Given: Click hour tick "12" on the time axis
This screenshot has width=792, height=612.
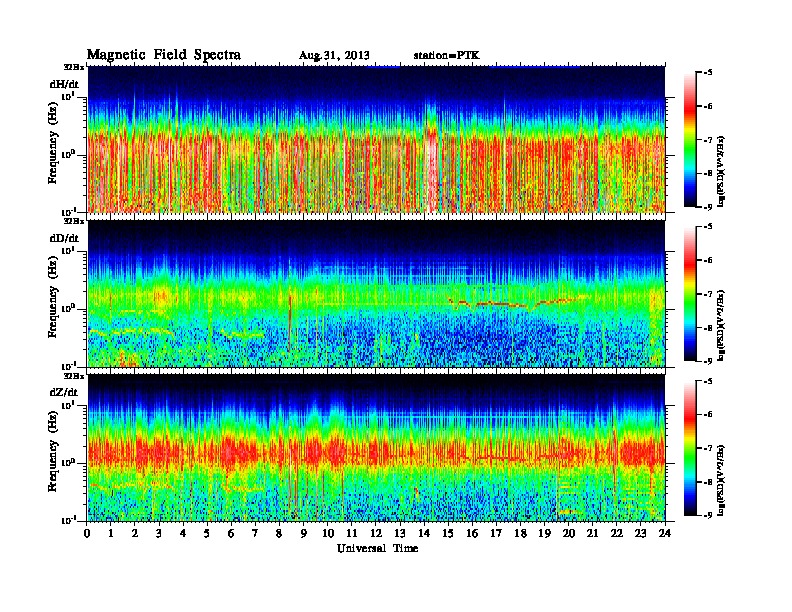Looking at the screenshot, I should pos(376,533).
